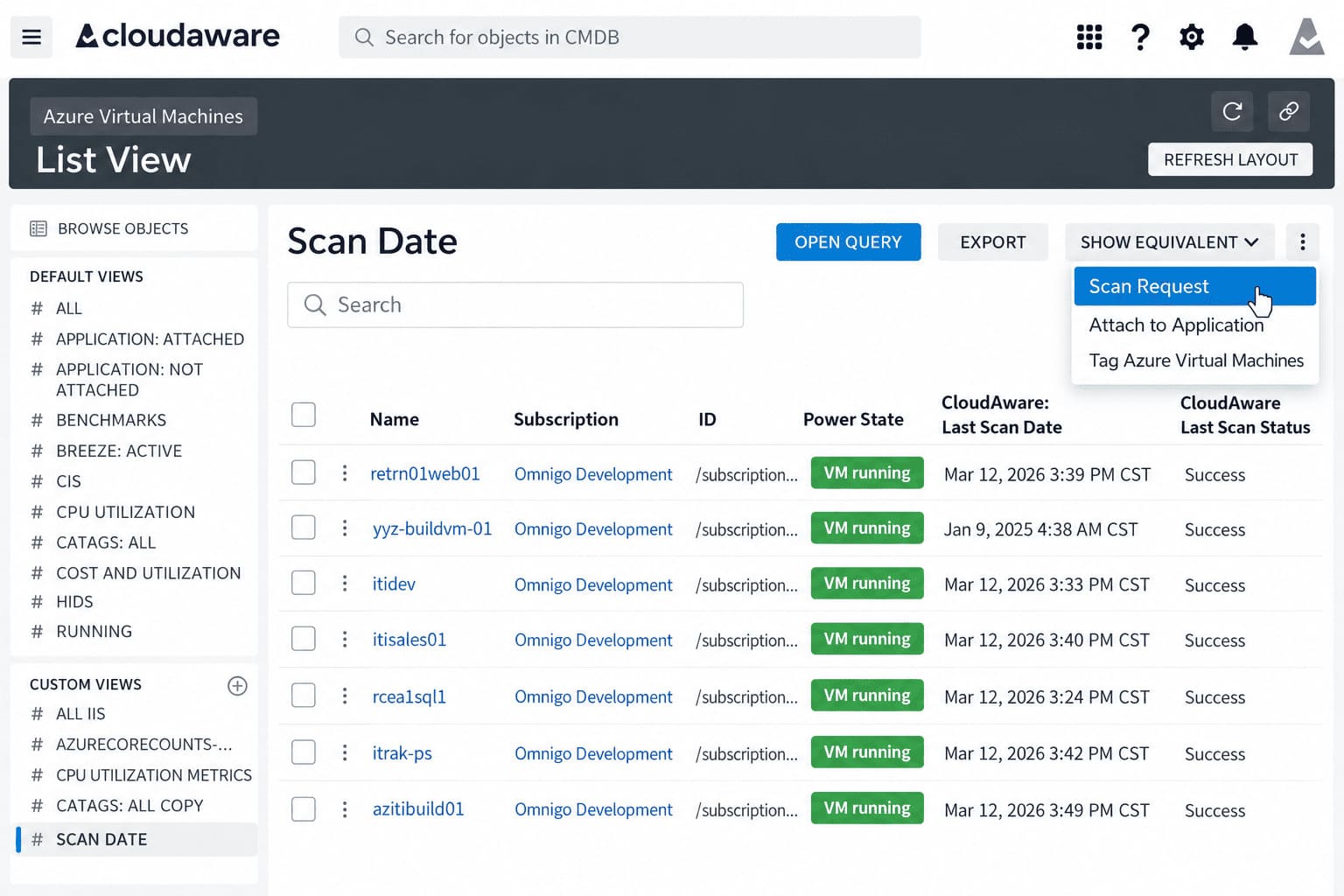Click the three-dot more actions button

[x=1302, y=241]
